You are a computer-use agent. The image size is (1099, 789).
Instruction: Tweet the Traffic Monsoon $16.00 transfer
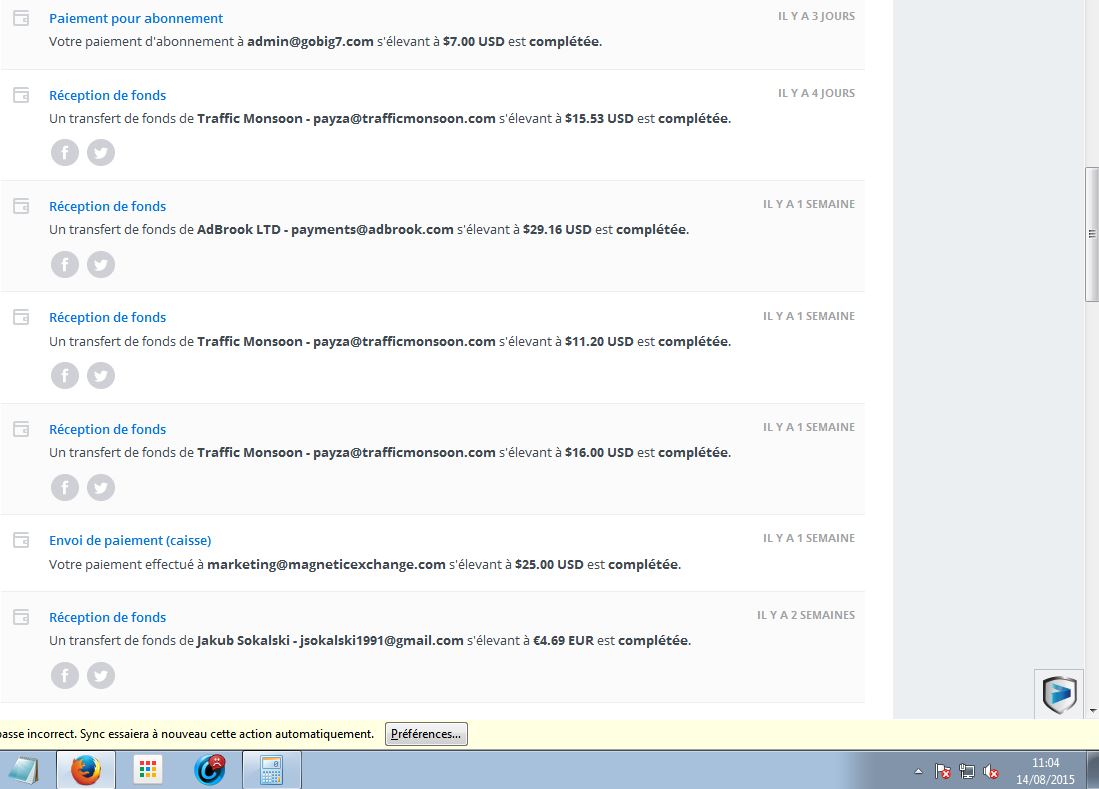click(101, 487)
